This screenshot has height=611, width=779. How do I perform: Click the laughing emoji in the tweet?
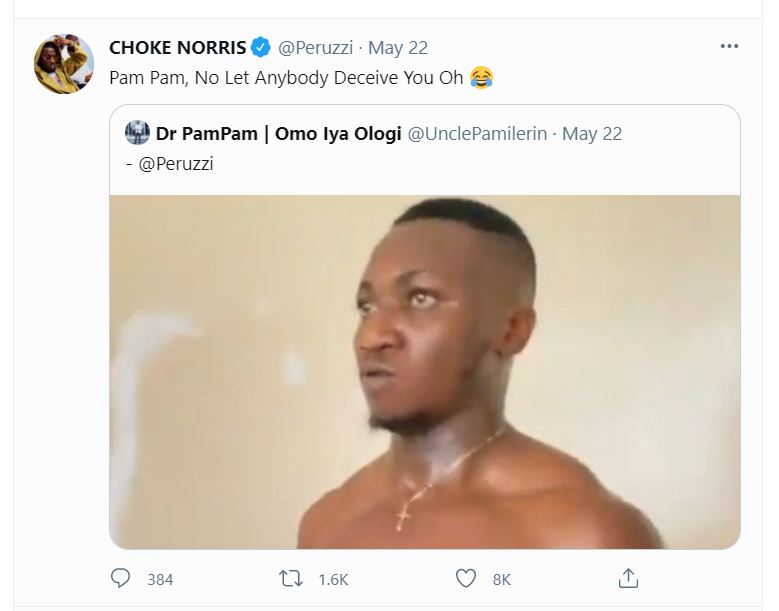click(x=481, y=77)
